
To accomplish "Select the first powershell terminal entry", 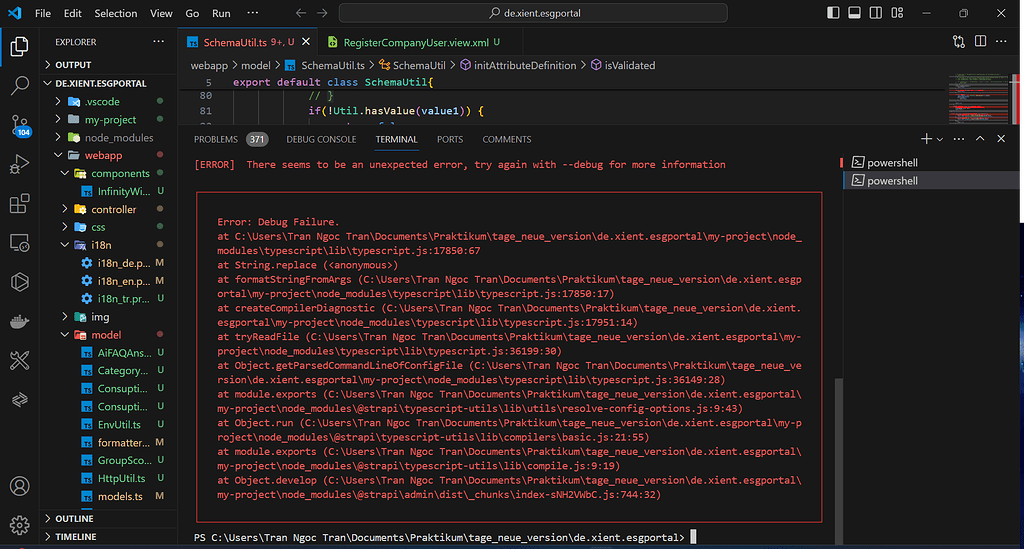I will pos(893,162).
